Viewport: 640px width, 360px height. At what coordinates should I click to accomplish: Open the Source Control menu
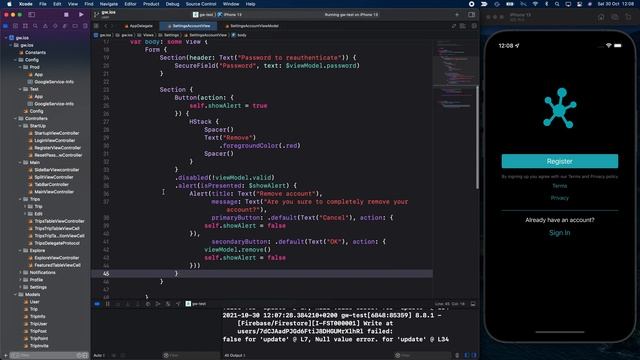click(x=201, y=4)
